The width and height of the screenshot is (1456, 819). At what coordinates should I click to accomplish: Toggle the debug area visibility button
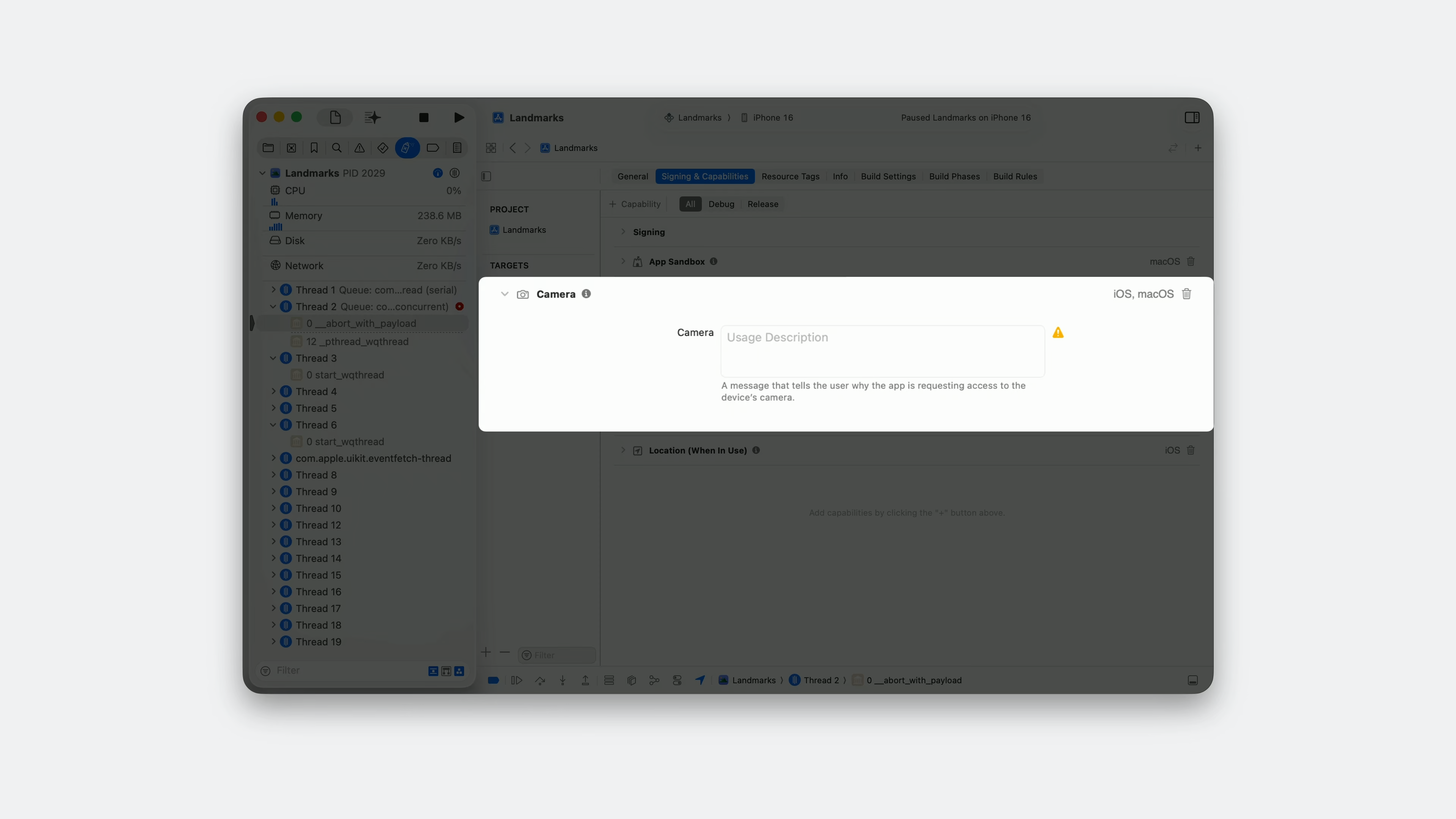tap(1192, 681)
